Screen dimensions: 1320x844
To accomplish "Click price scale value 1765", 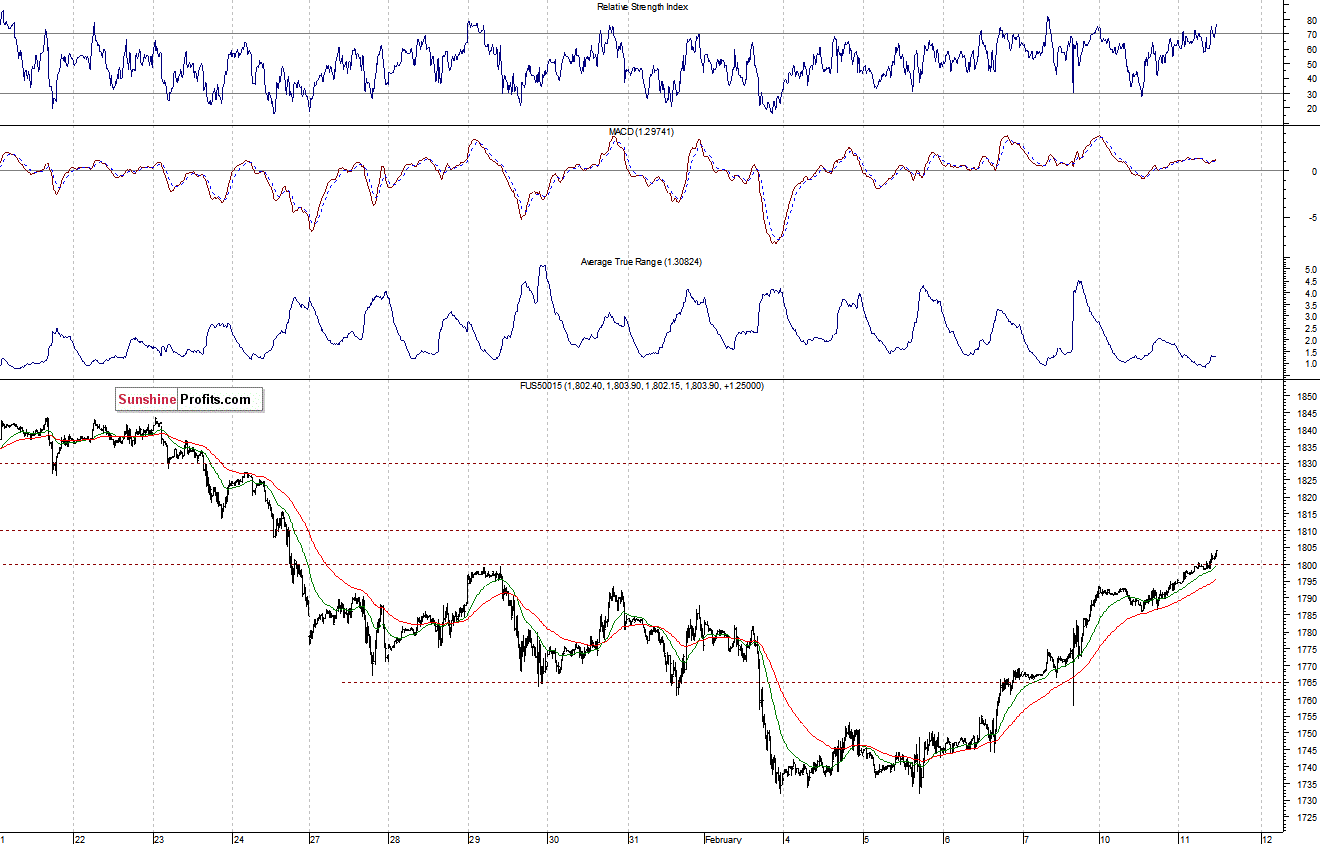I will [x=1306, y=683].
